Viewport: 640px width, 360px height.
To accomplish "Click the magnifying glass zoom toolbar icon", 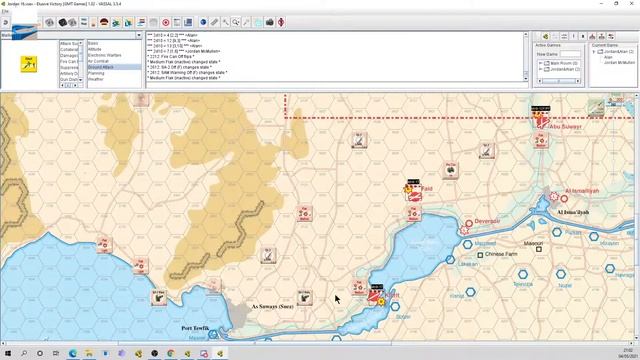I will coord(236,22).
